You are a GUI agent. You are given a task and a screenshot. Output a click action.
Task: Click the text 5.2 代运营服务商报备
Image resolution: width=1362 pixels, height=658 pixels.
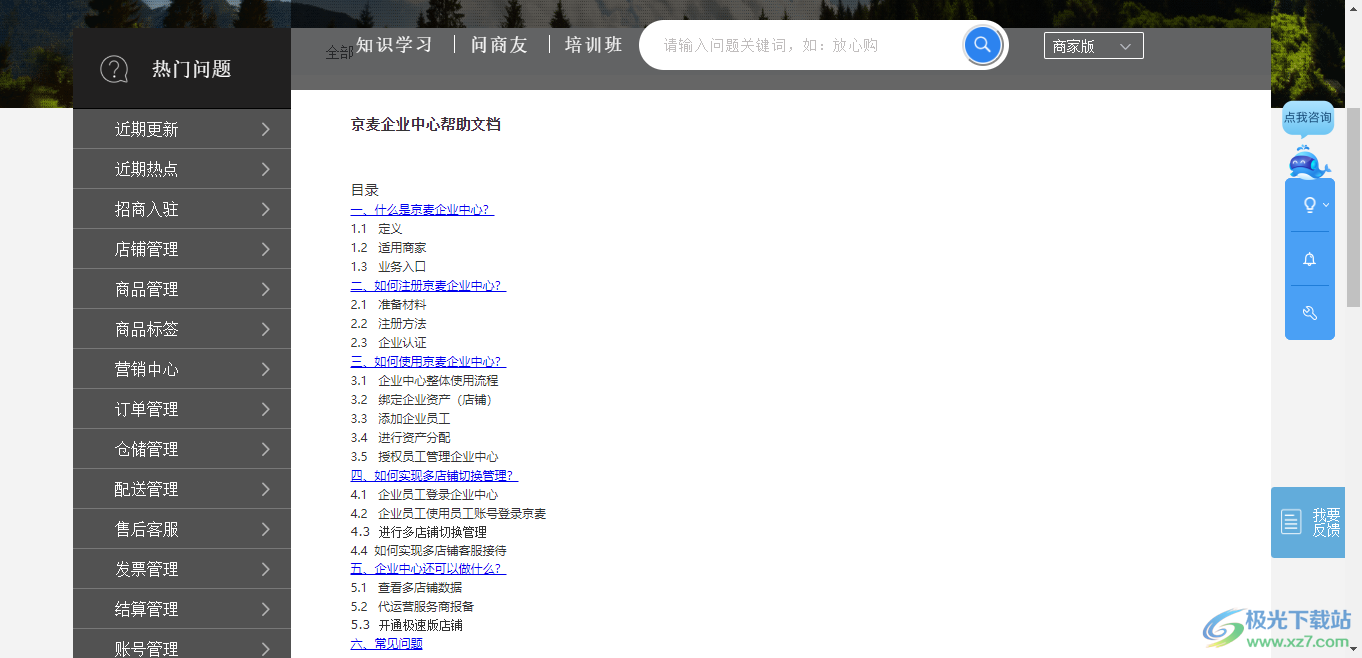(x=413, y=607)
